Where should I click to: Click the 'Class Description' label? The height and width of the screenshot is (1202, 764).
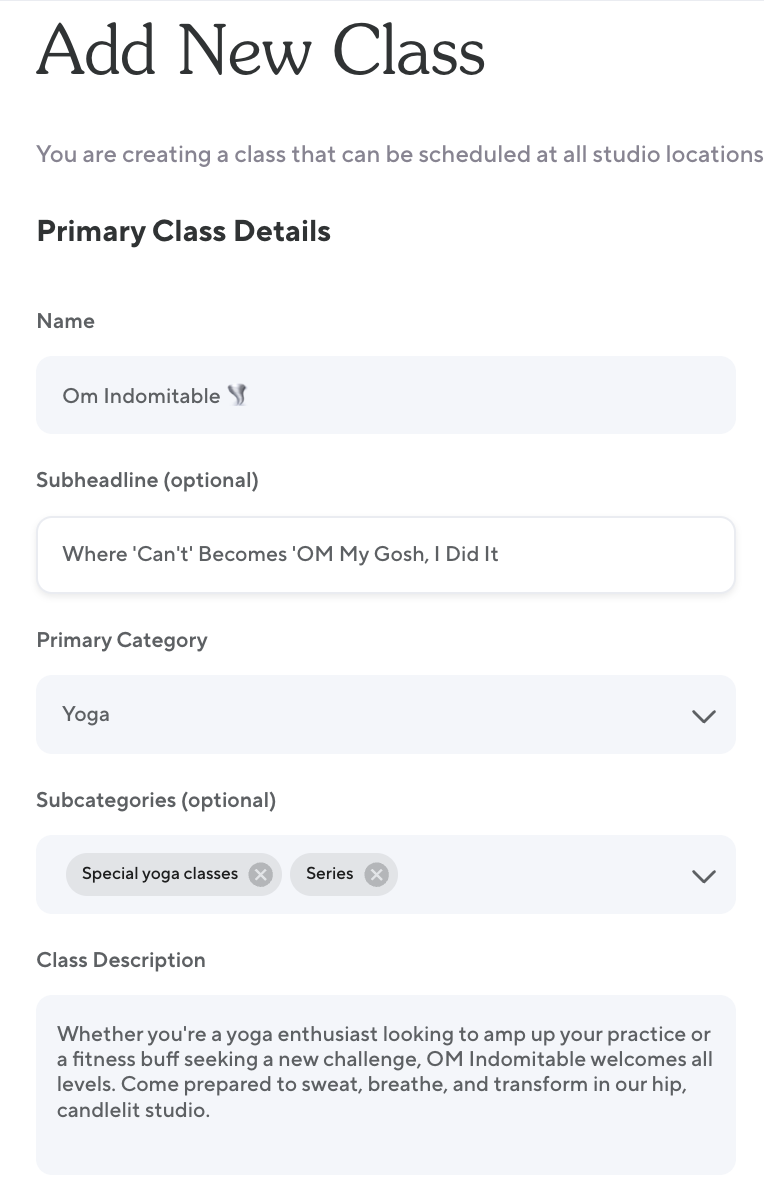tap(121, 960)
